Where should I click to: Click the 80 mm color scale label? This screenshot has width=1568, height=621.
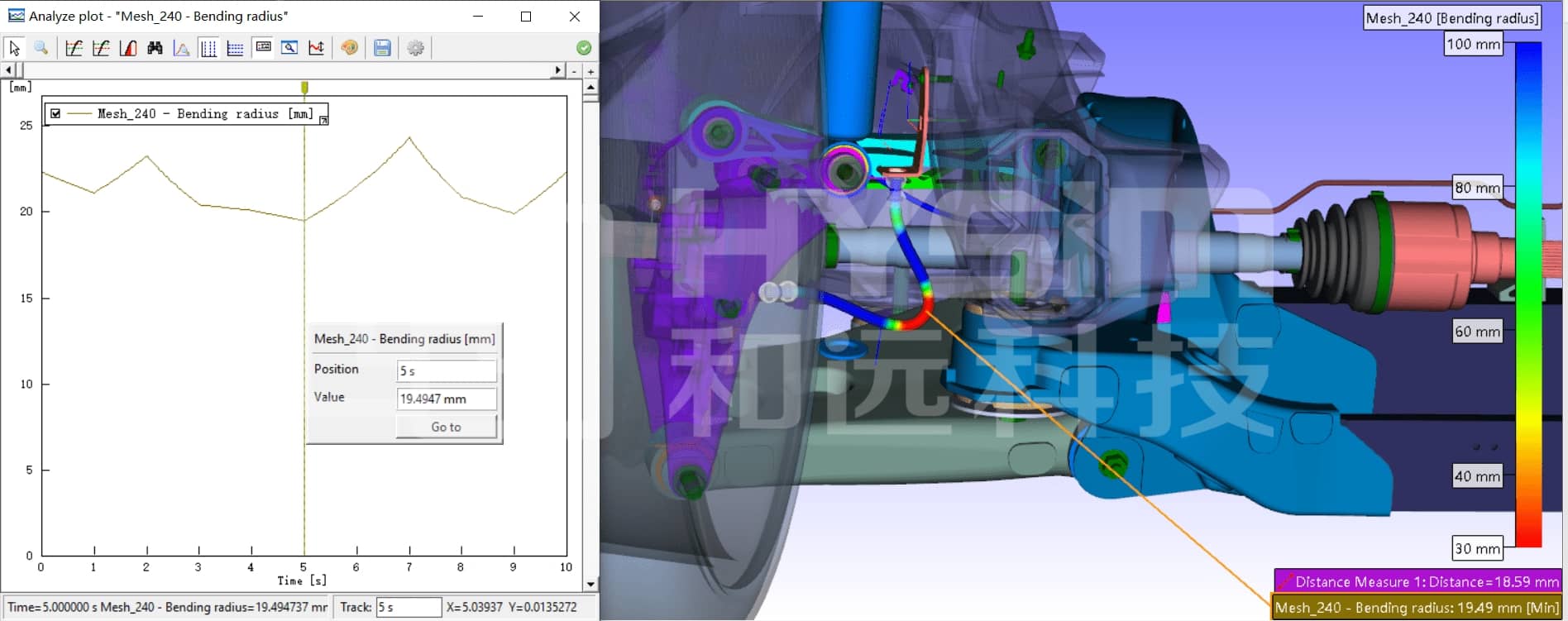pyautogui.click(x=1477, y=188)
